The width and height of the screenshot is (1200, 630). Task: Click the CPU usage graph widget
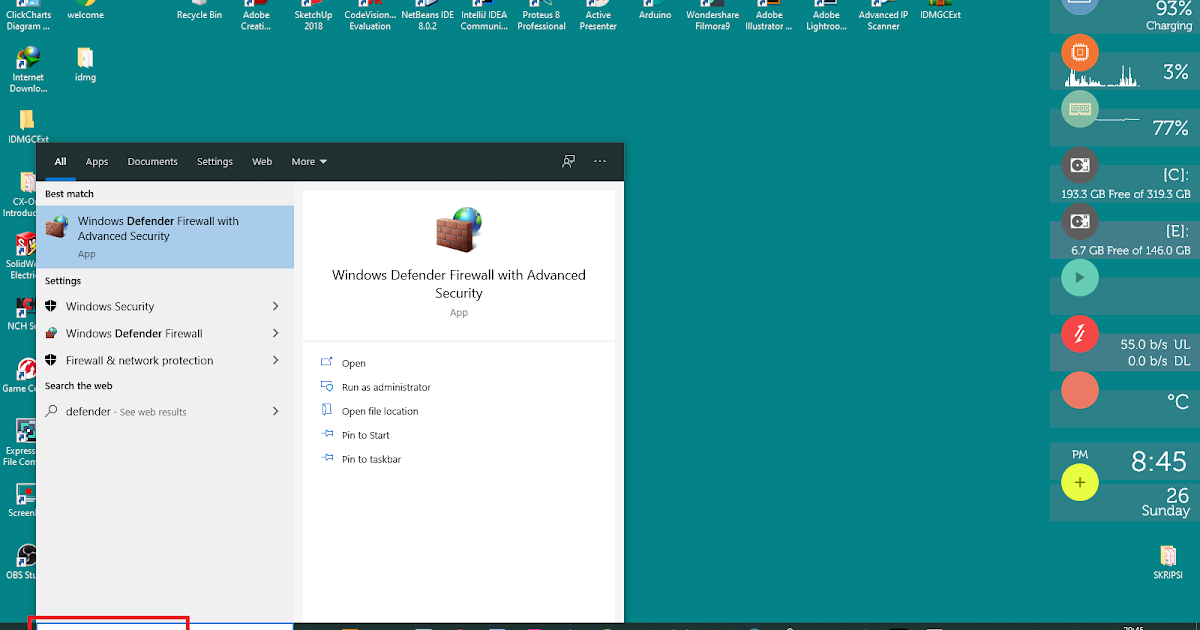point(1101,76)
